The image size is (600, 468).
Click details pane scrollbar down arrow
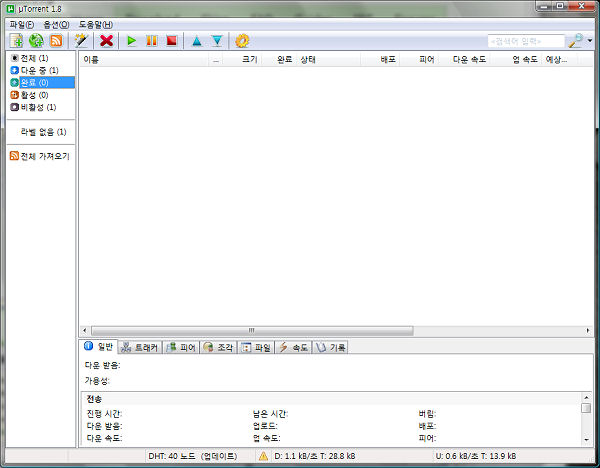click(586, 440)
